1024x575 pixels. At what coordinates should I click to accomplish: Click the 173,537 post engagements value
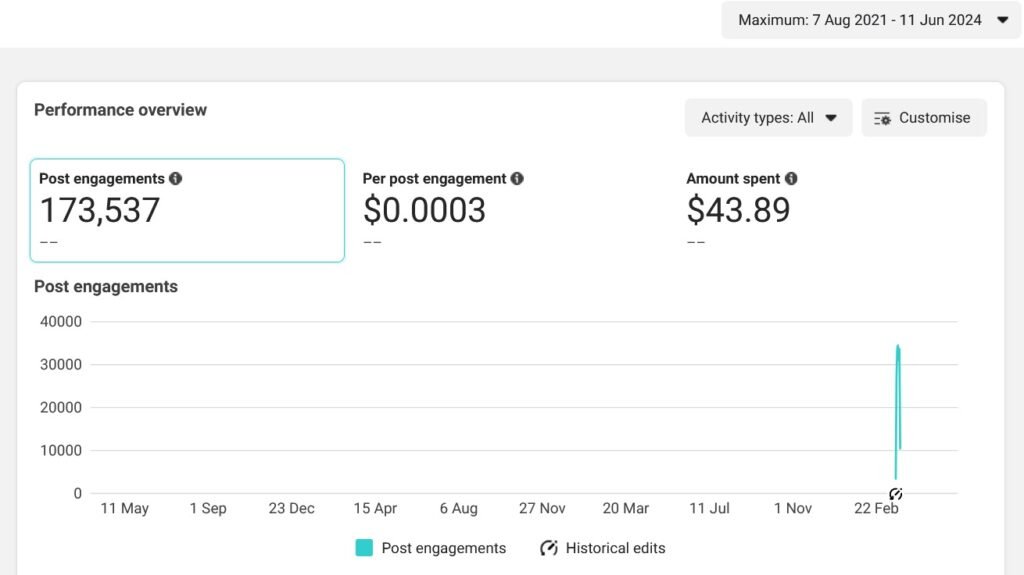coord(100,211)
